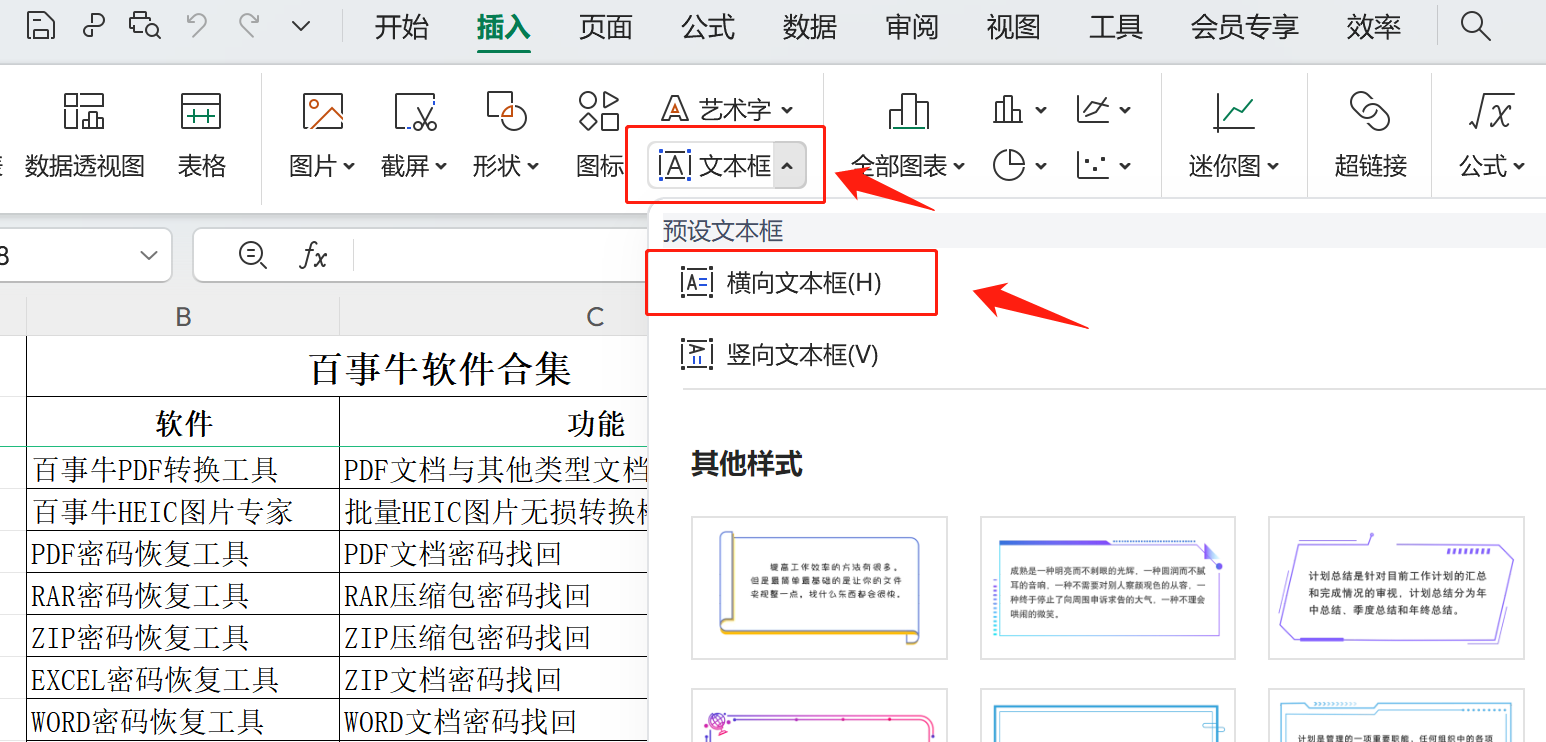Expand the 迷你图 dropdown arrow
The image size is (1546, 742).
point(1273,166)
